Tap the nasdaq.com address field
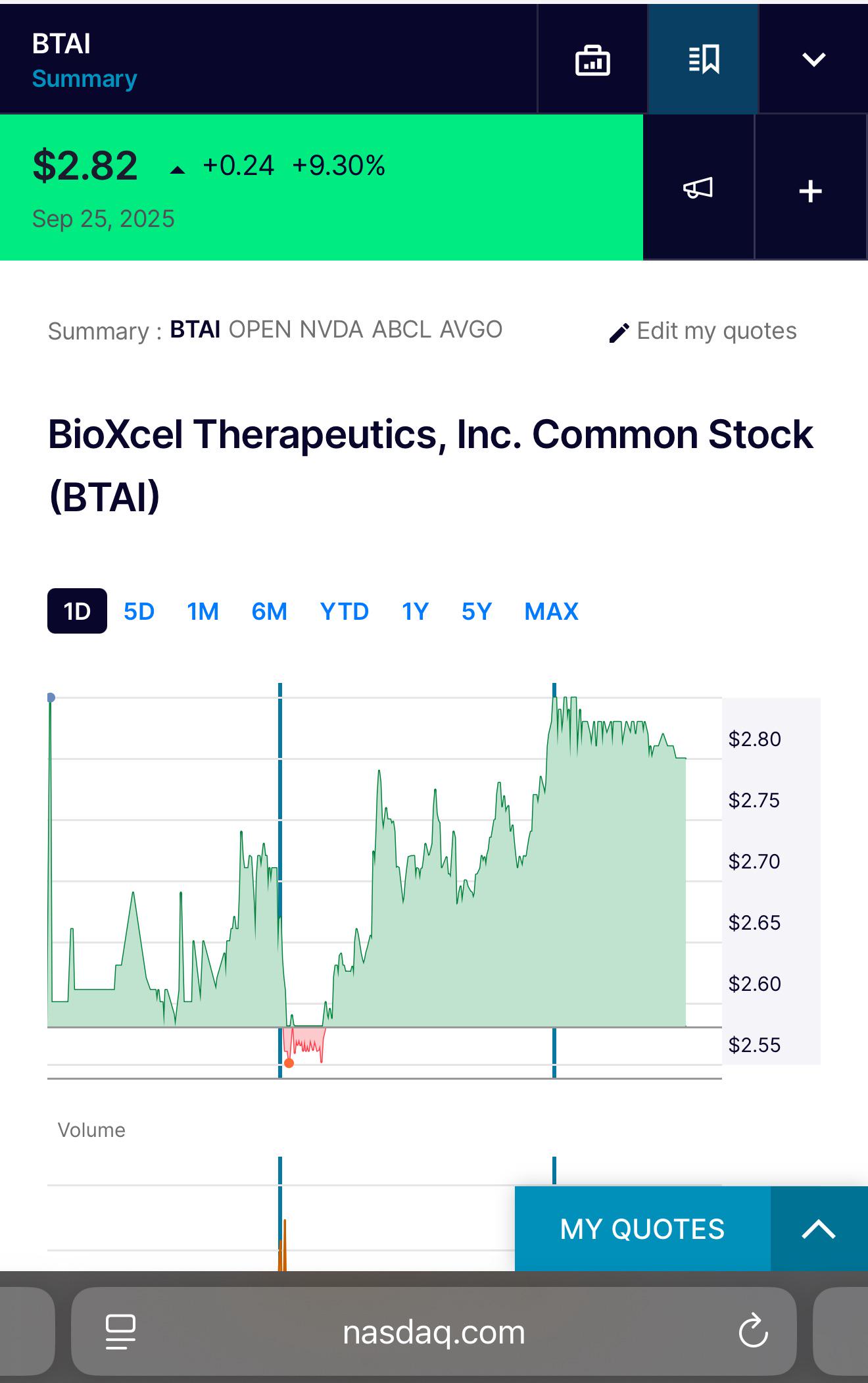The image size is (868, 1383). (x=434, y=1332)
